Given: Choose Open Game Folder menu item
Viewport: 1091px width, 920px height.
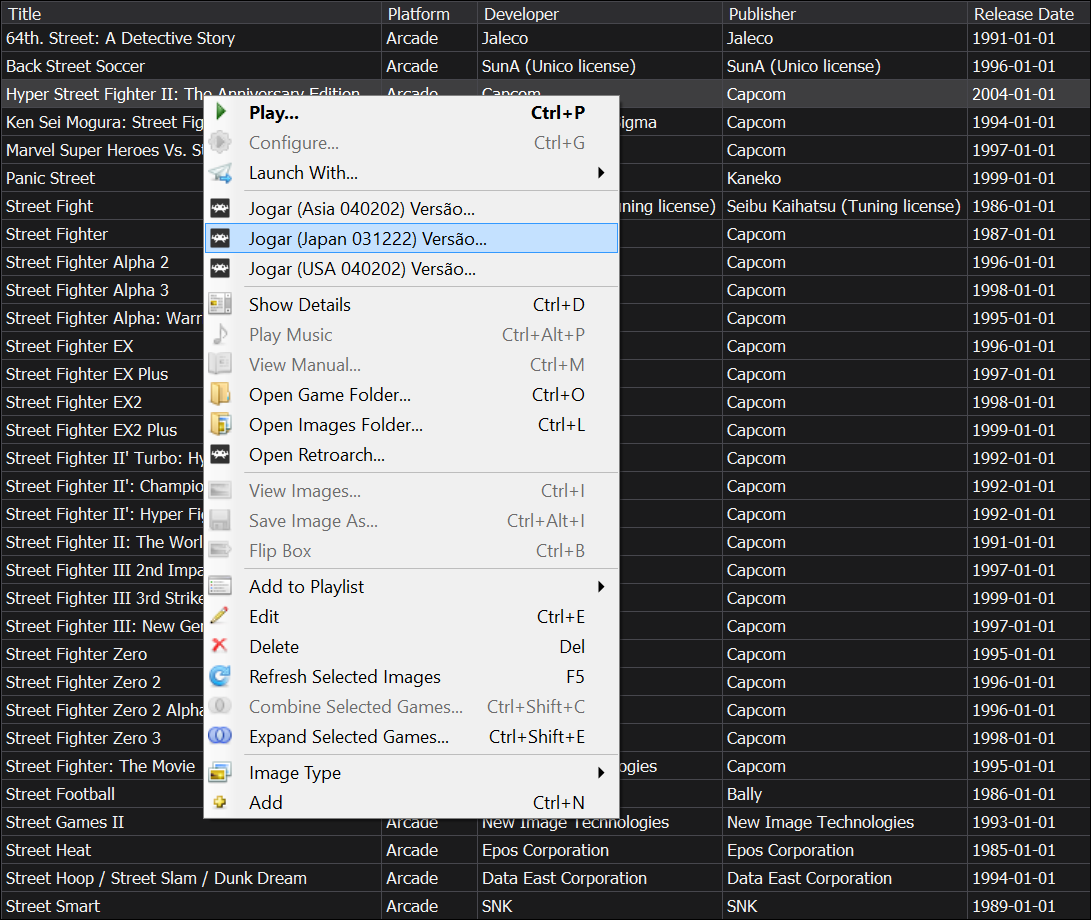Looking at the screenshot, I should point(411,394).
